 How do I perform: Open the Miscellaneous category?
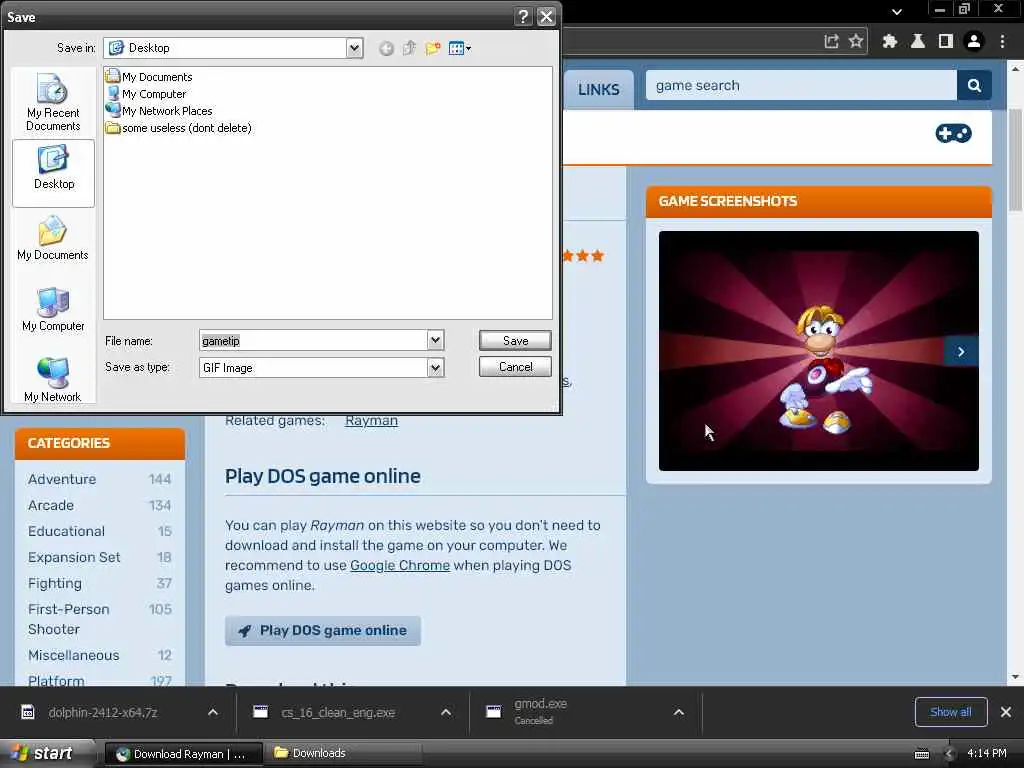click(x=73, y=655)
